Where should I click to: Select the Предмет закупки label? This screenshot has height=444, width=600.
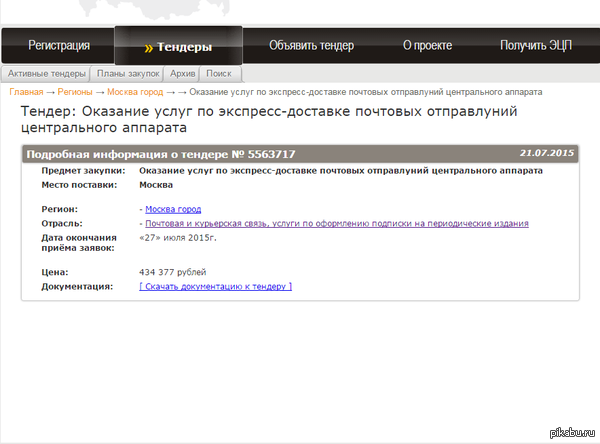point(83,171)
